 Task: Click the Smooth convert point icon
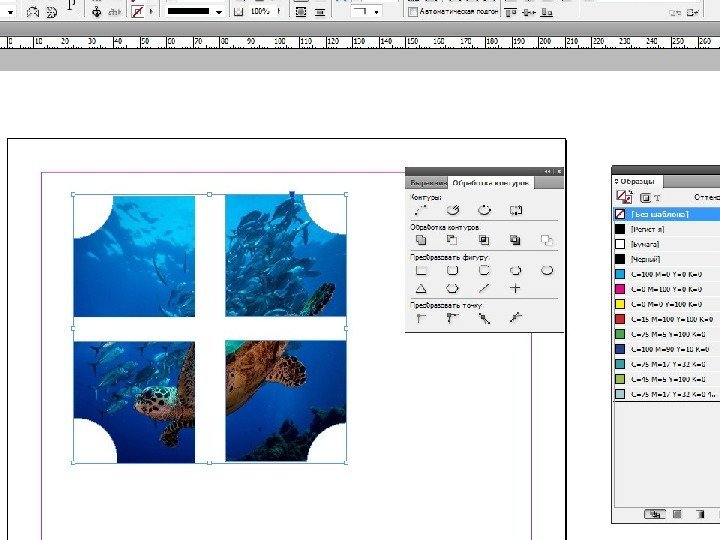[x=484, y=318]
